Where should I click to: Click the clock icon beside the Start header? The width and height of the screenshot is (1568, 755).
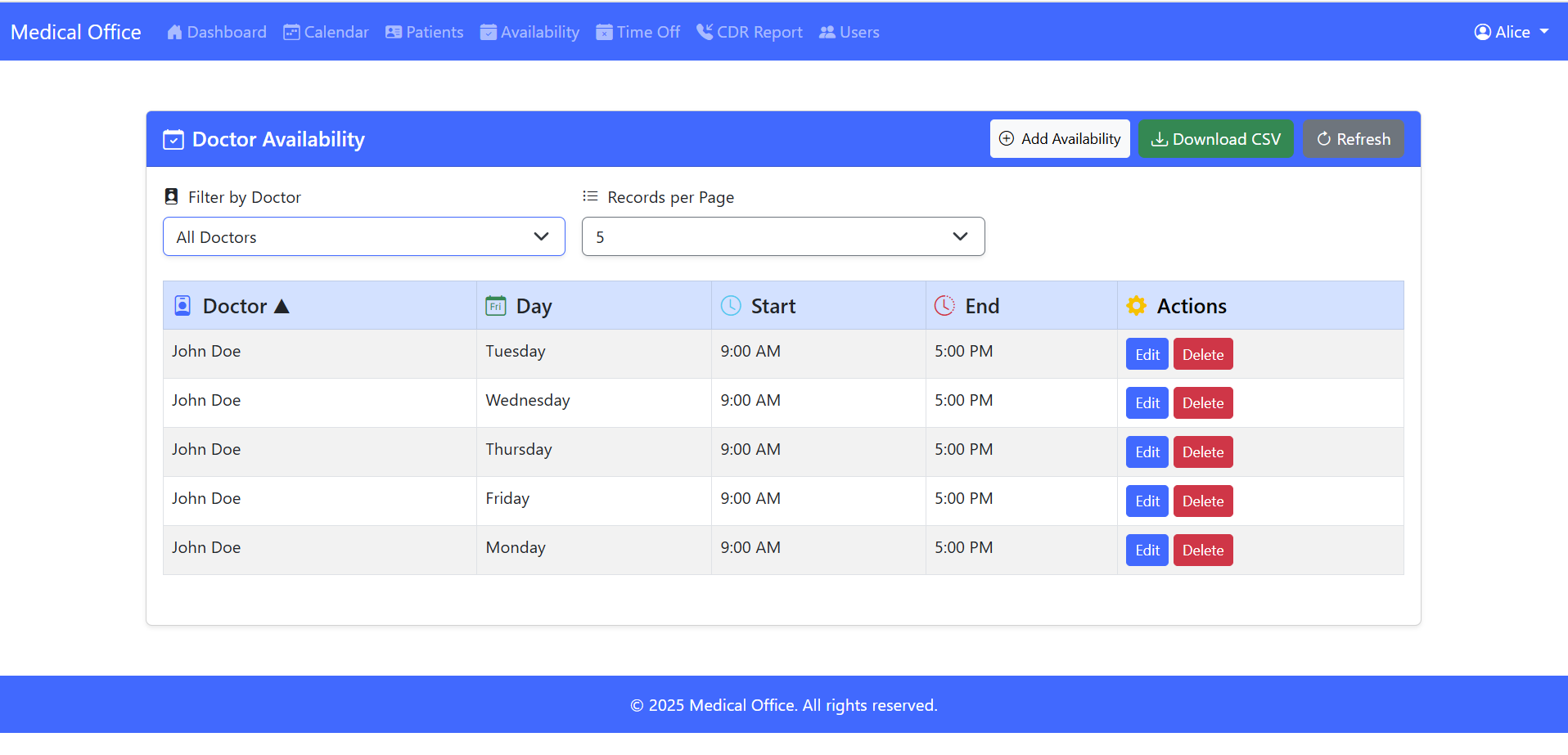click(731, 305)
